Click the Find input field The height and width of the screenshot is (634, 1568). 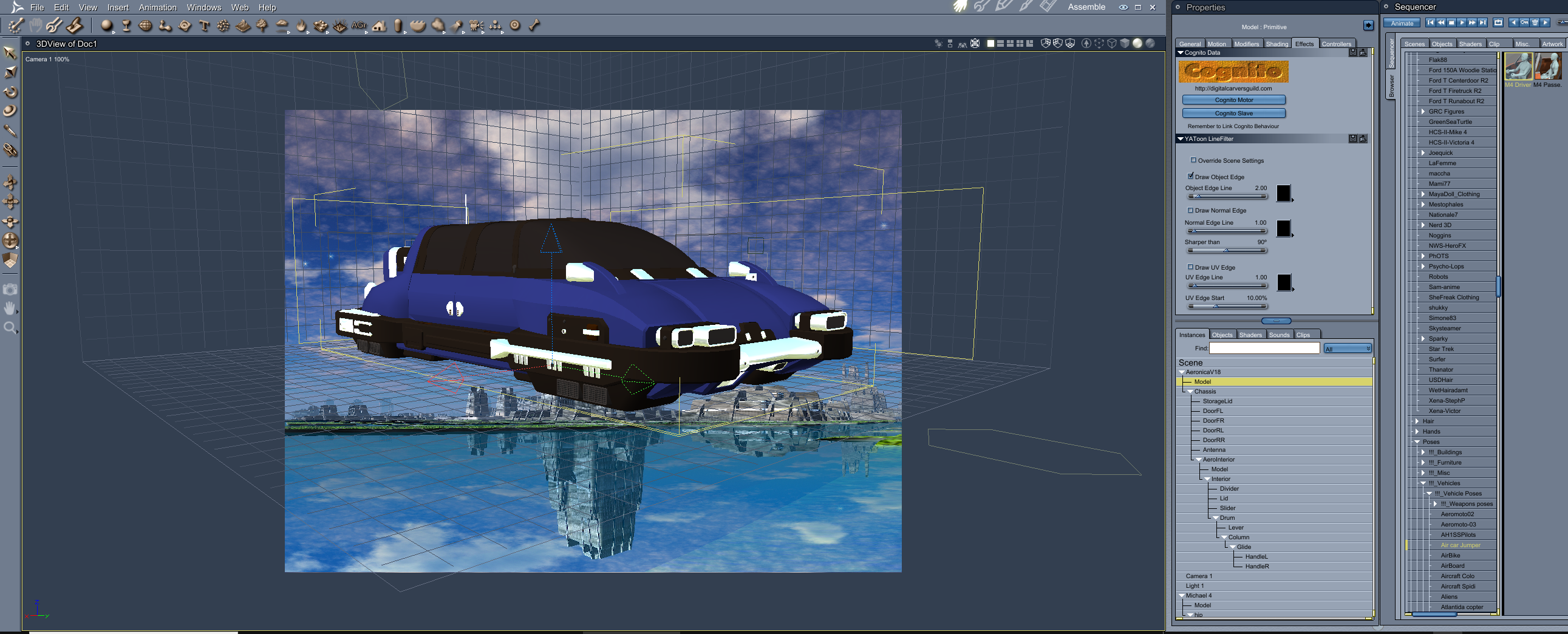tap(1264, 348)
